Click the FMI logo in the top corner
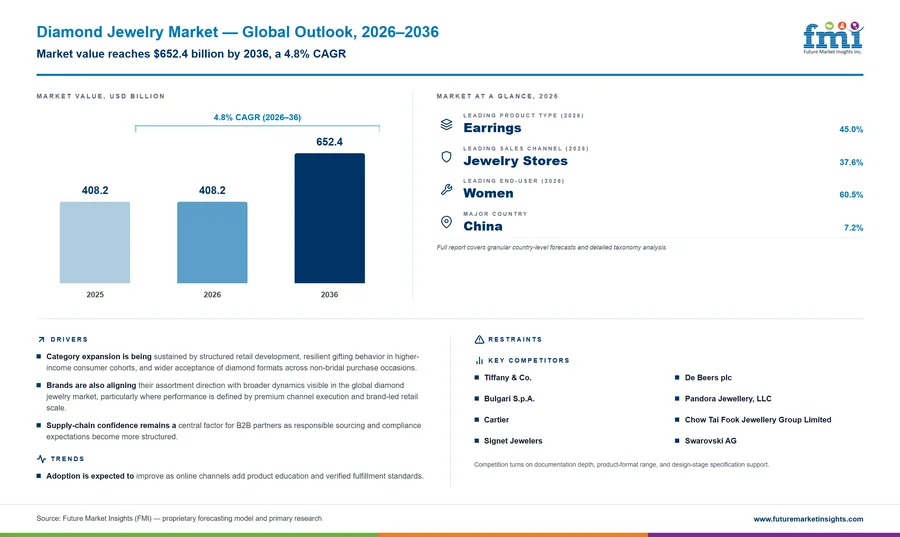Image resolution: width=900 pixels, height=537 pixels. tap(833, 38)
